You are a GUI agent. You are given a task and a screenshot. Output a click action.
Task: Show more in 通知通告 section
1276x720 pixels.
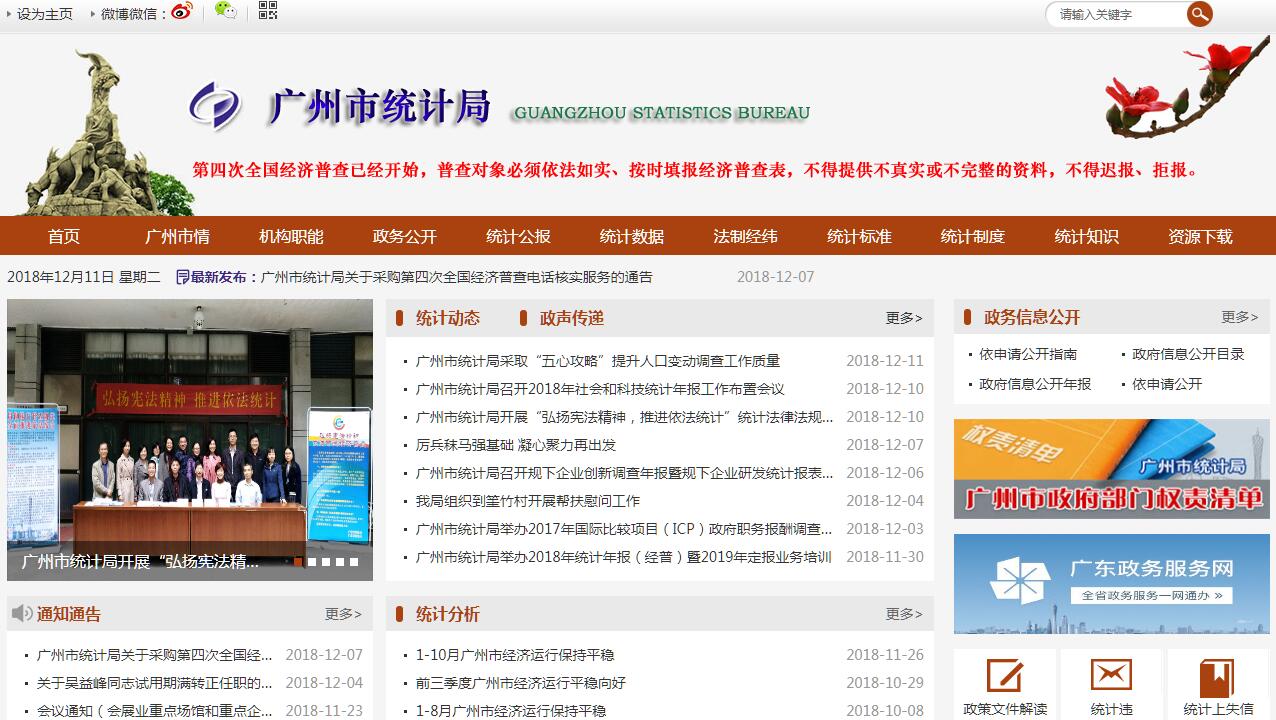343,614
